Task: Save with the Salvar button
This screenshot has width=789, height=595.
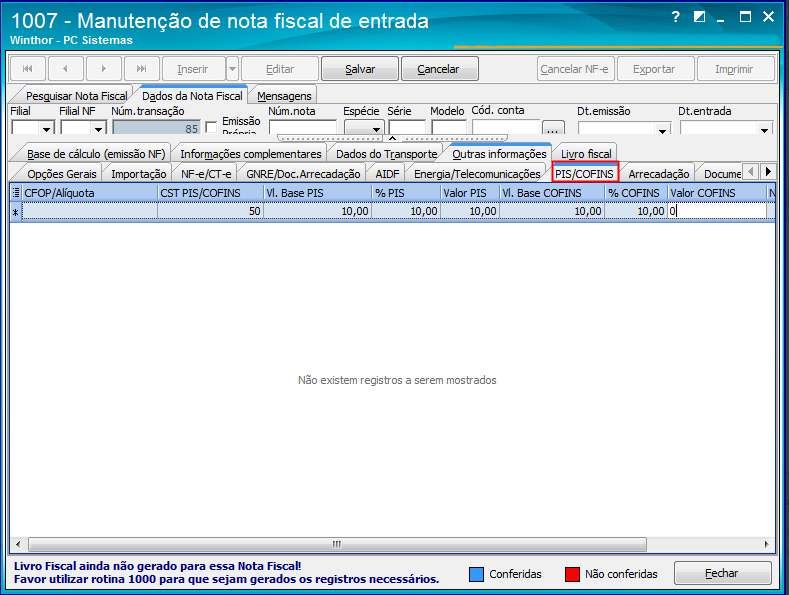Action: point(360,69)
